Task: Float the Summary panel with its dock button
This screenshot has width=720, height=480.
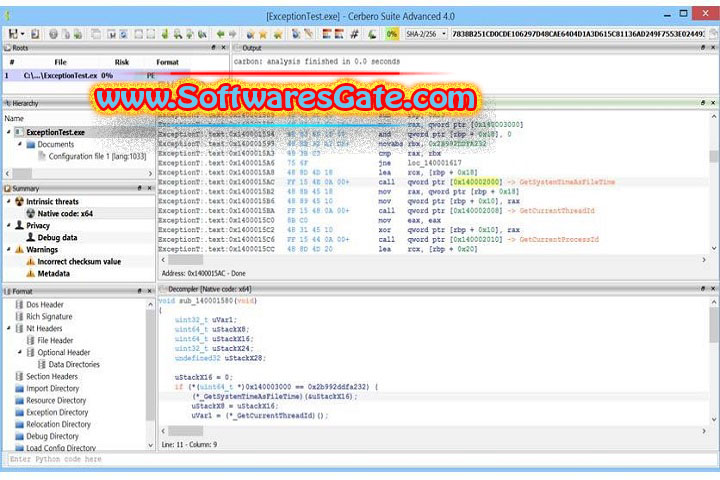Action: pos(140,188)
